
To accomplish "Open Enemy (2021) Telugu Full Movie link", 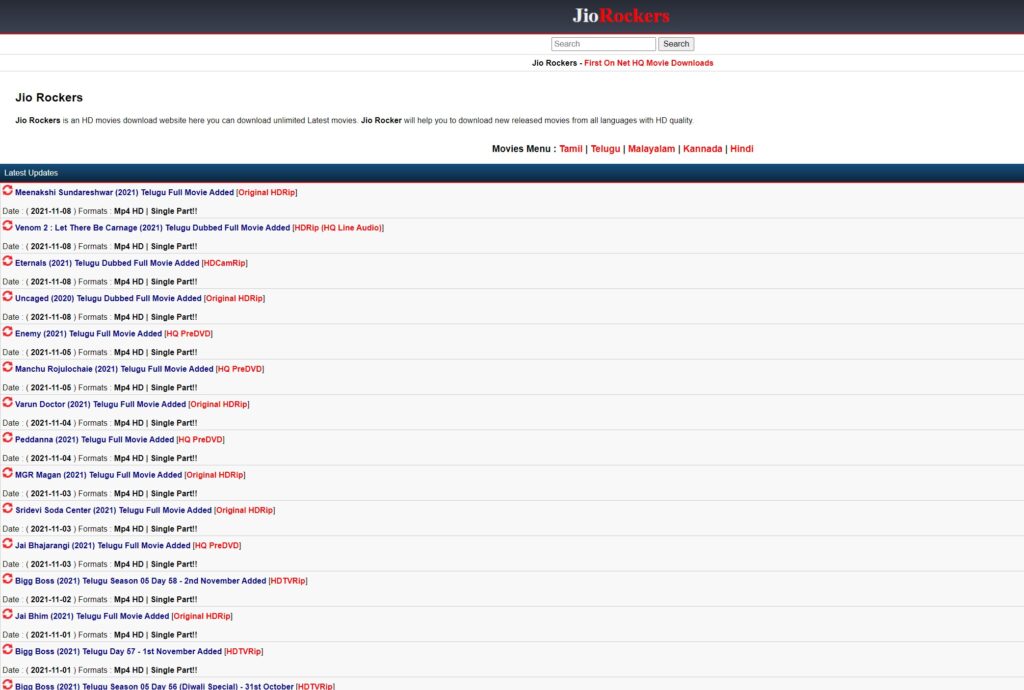I will pos(114,334).
